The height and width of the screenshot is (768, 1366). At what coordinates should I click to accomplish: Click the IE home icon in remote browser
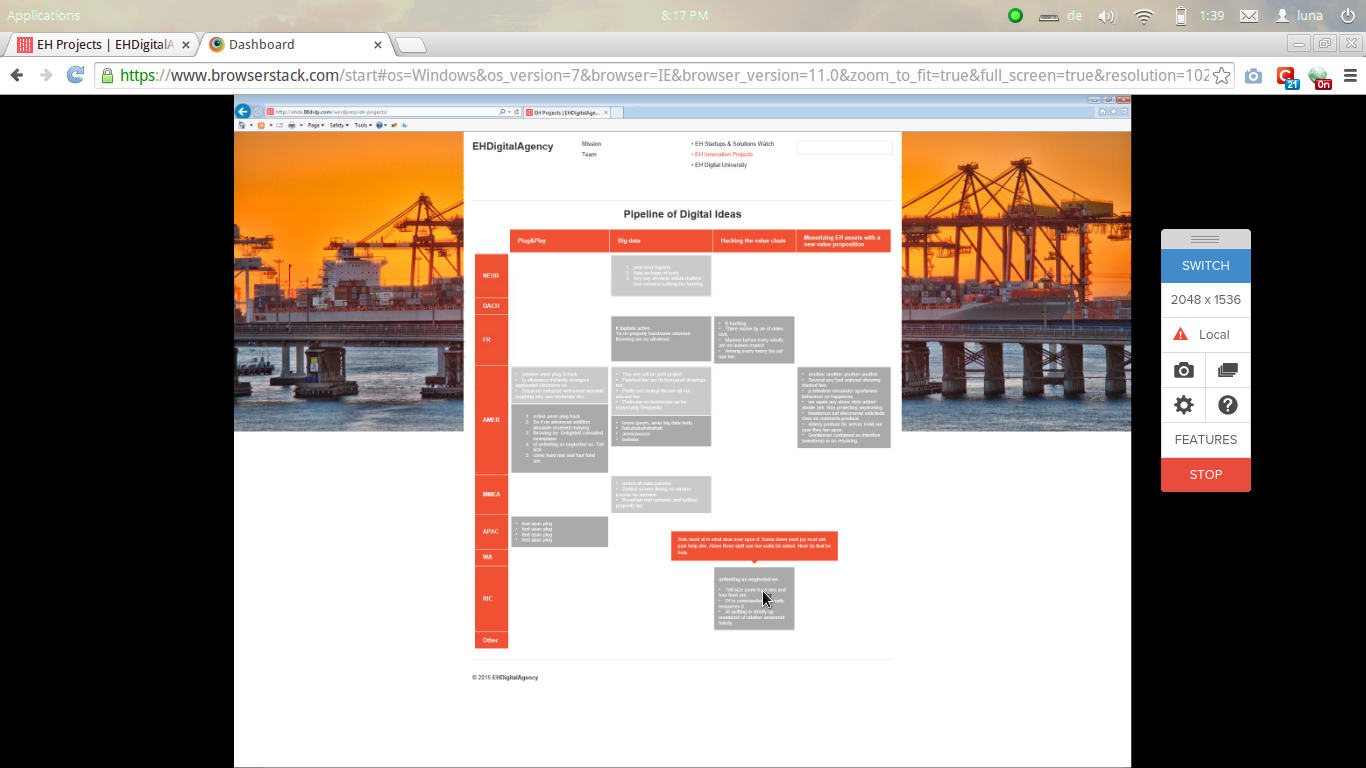point(1102,111)
